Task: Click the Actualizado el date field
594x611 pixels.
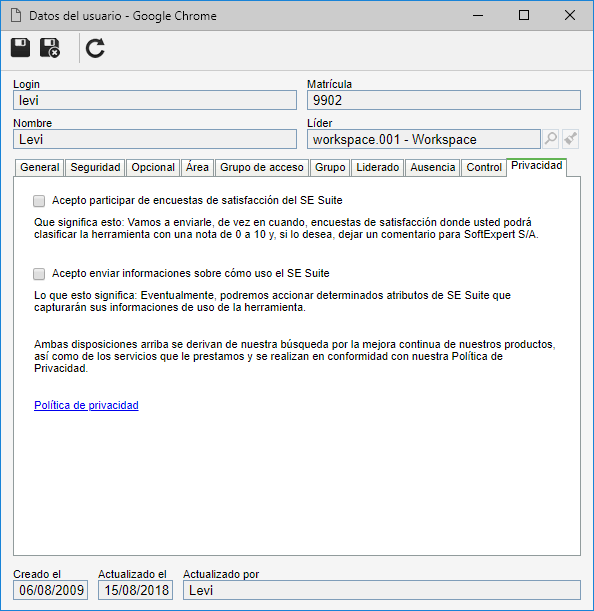Action: (x=136, y=590)
